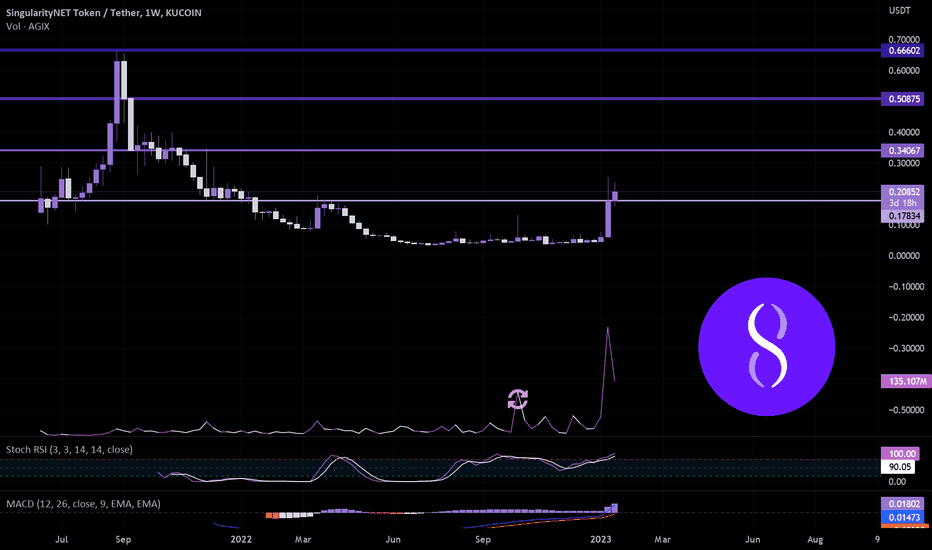
Task: Click the Sep label beside 2022 on time axis
Action: [123, 539]
